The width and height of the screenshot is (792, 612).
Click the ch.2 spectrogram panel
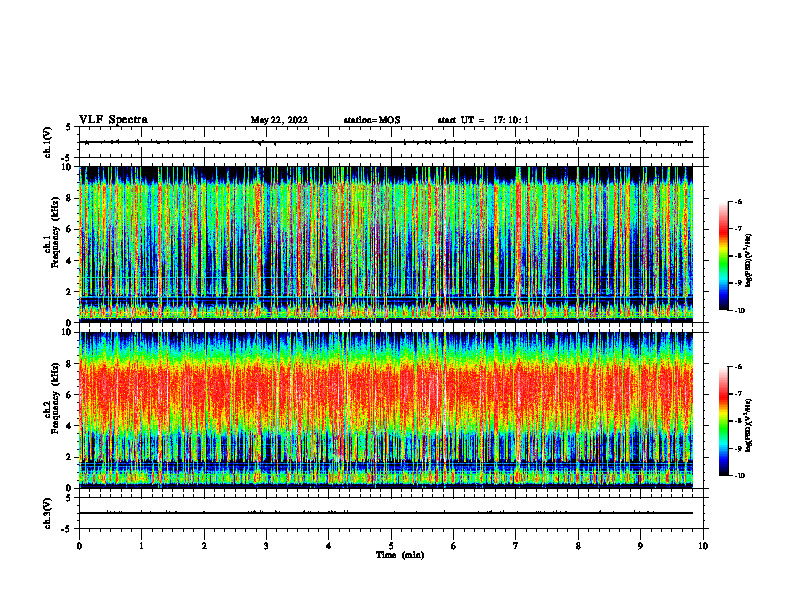386,410
